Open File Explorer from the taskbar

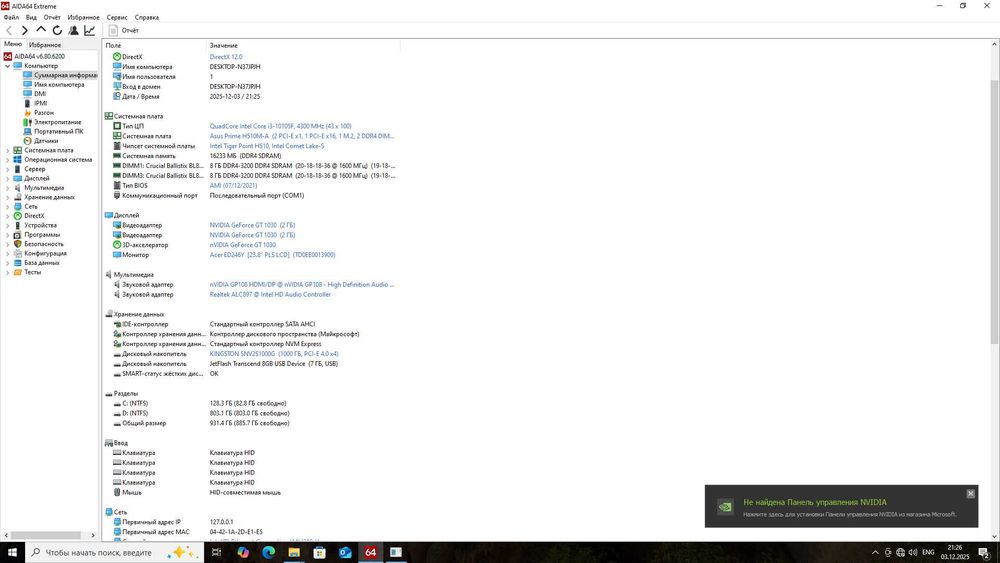(294, 552)
